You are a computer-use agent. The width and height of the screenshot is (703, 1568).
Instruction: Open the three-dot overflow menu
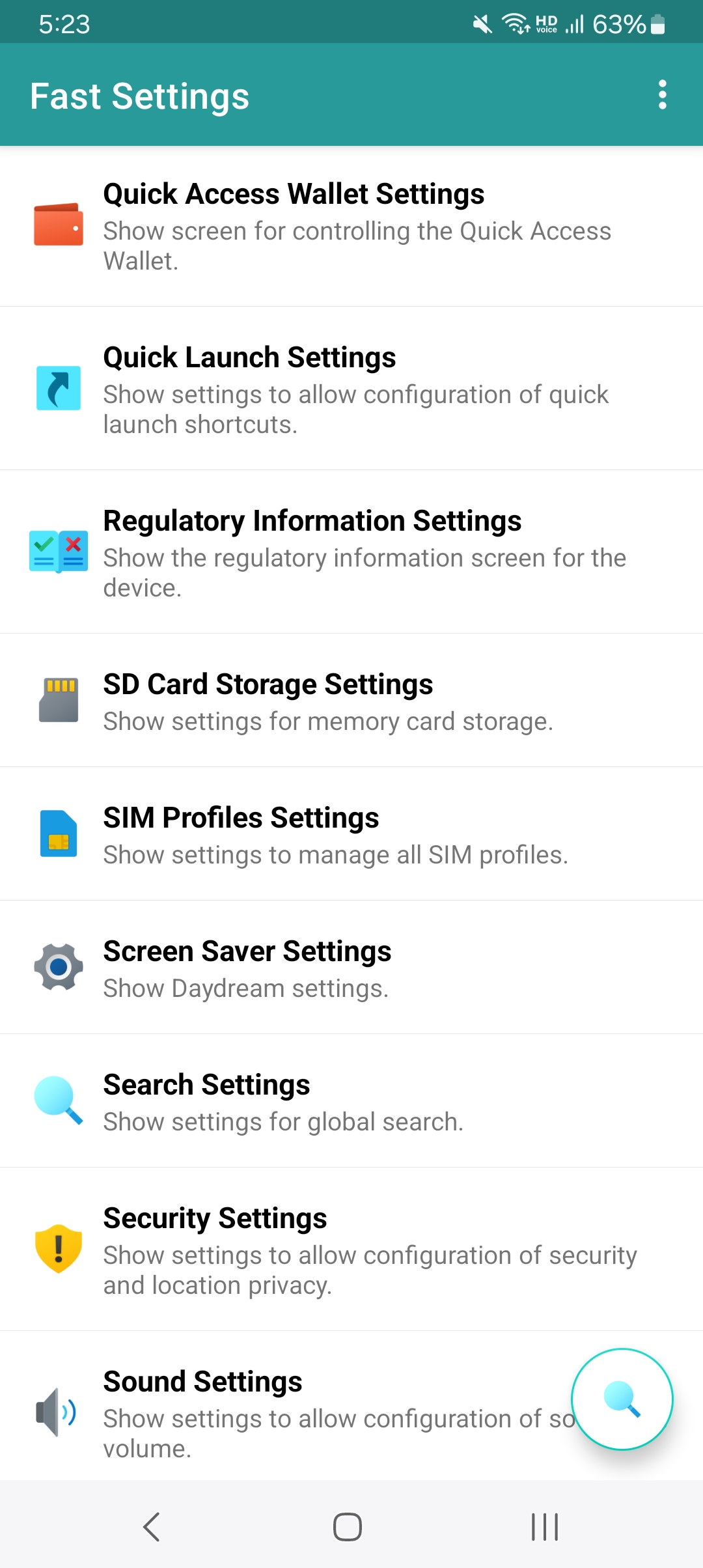(x=663, y=95)
